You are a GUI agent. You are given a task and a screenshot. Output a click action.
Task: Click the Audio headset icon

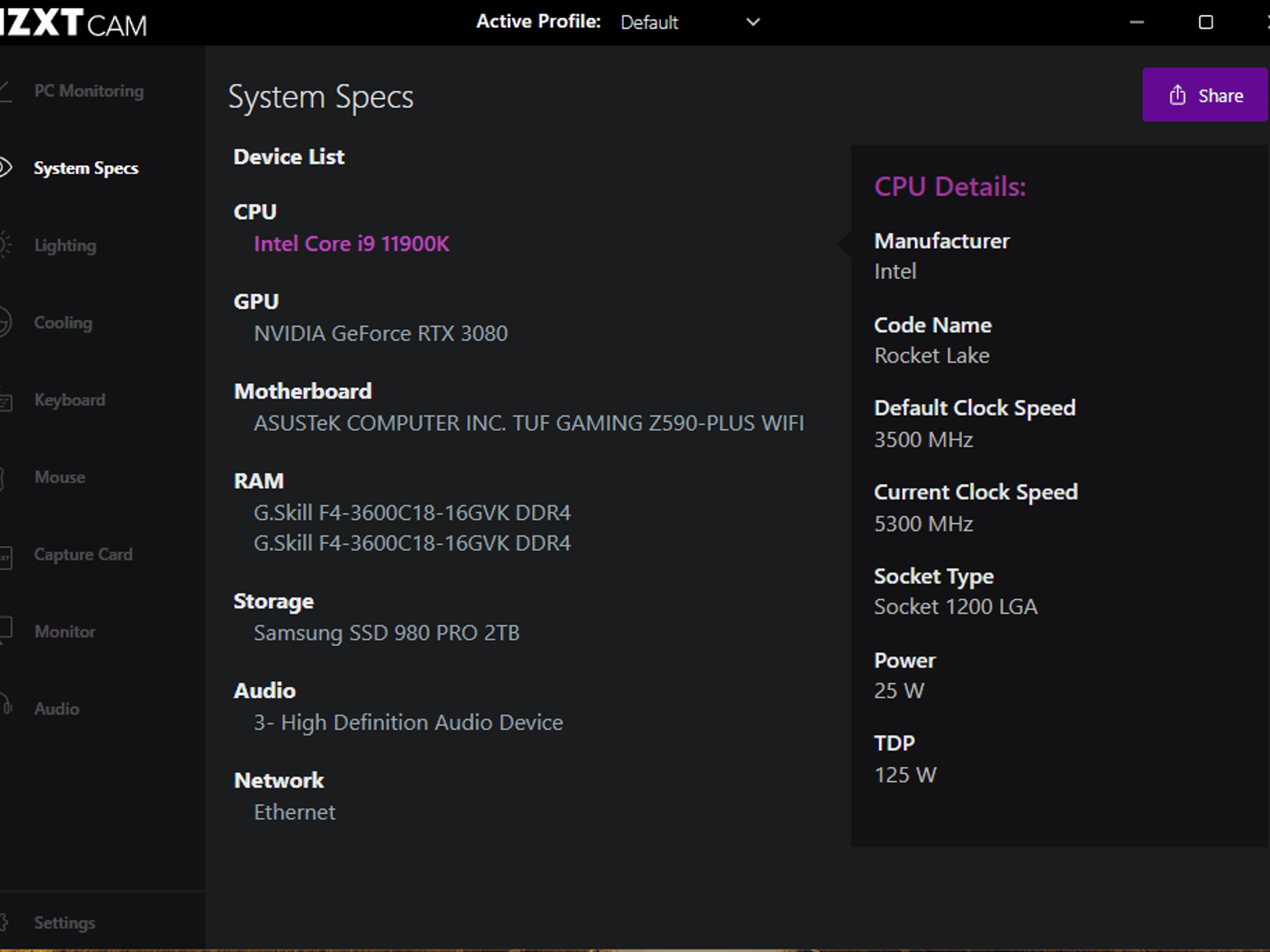[6, 704]
